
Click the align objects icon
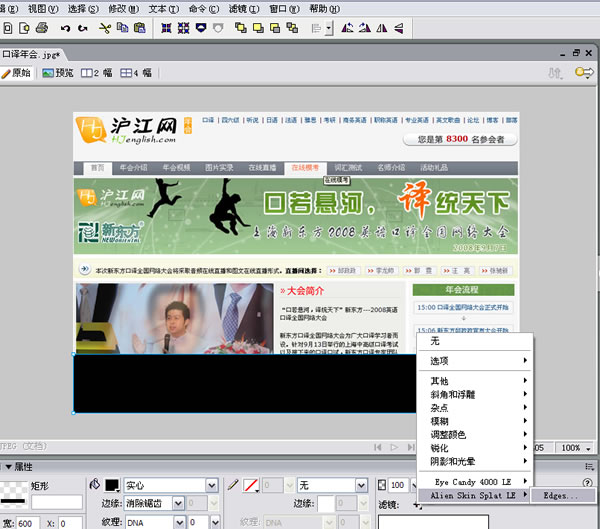(x=317, y=28)
